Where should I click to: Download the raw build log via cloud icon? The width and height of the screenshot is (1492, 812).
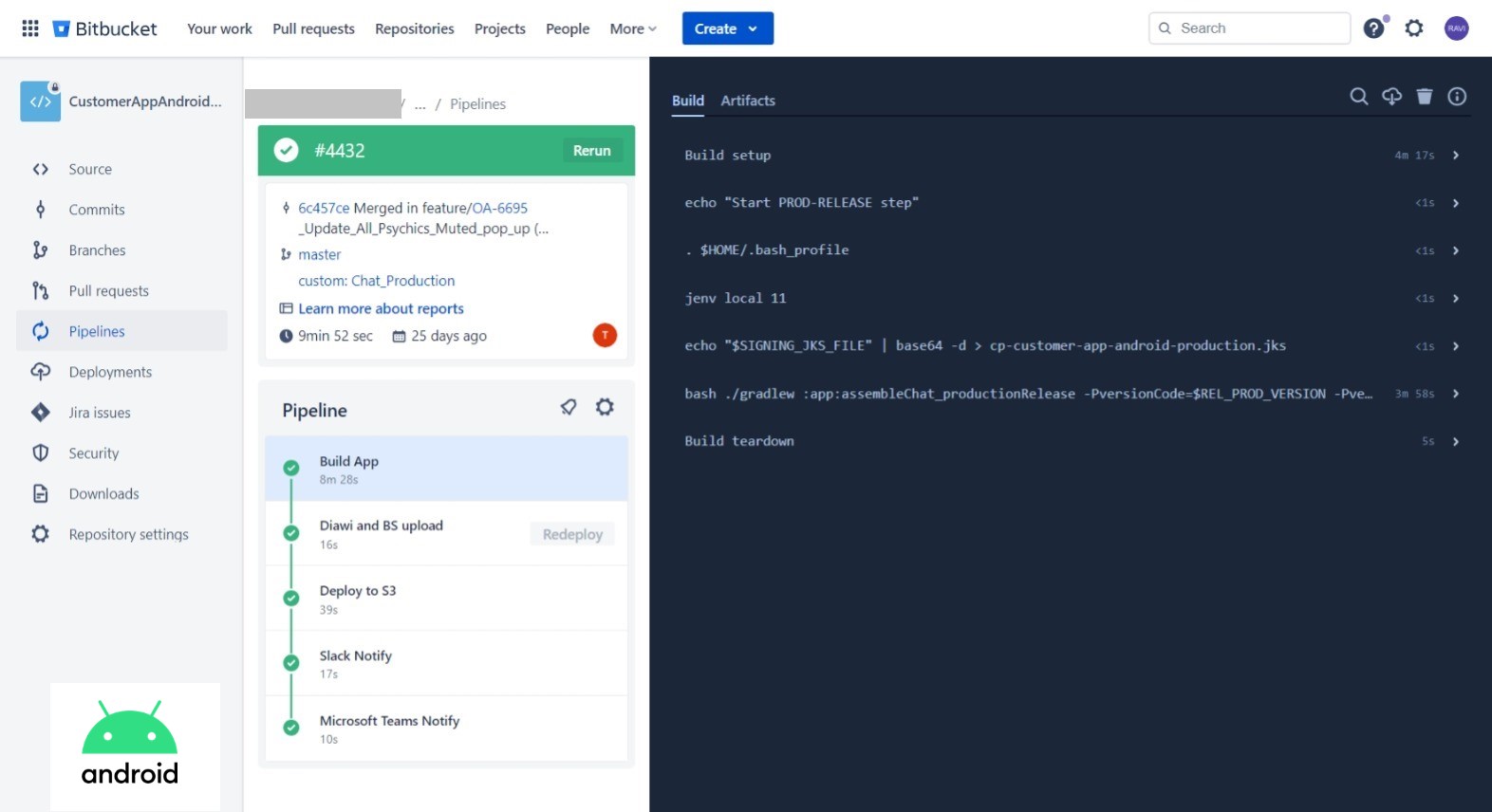click(1391, 97)
